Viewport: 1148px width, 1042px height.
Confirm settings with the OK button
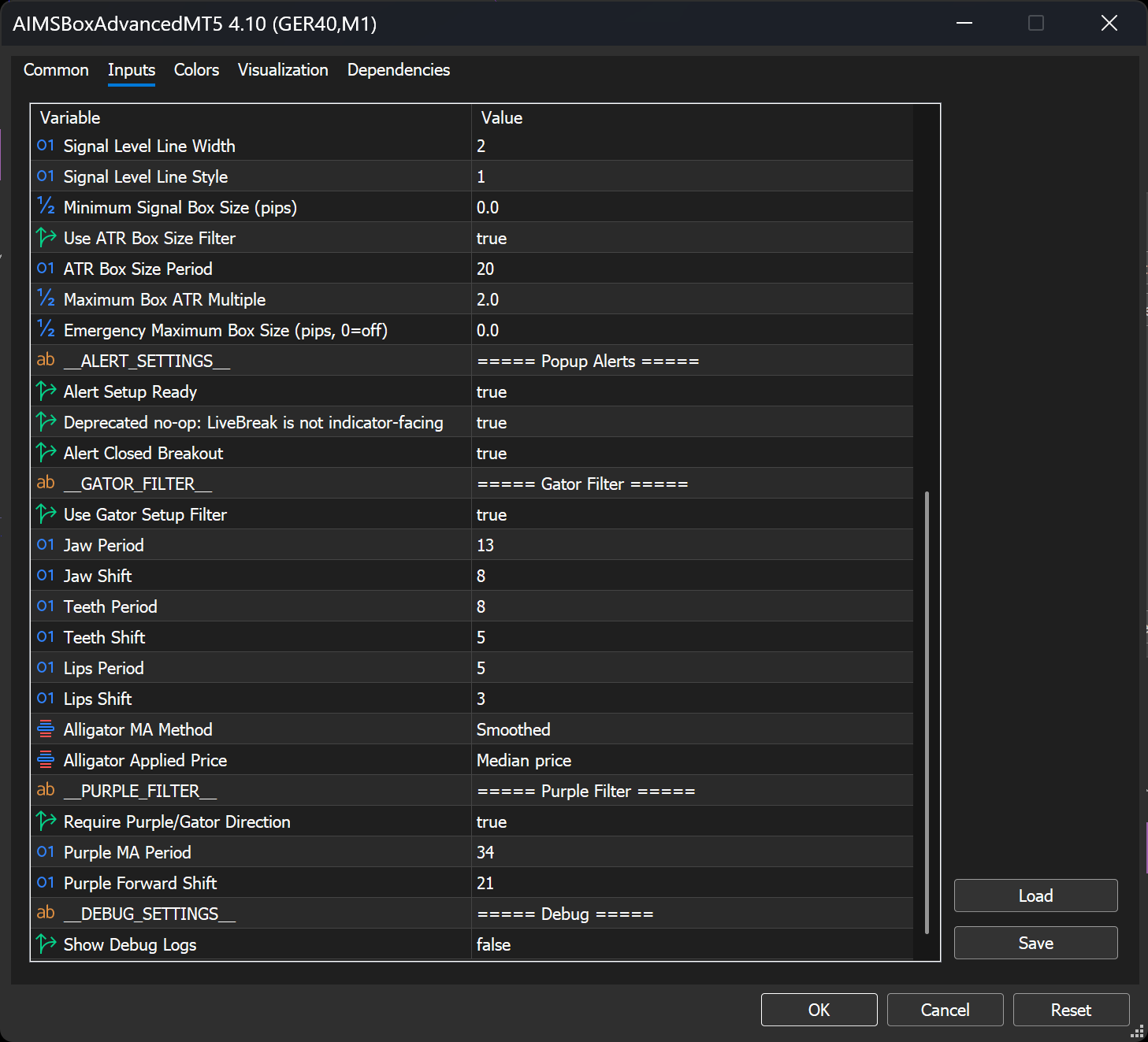coord(819,1010)
